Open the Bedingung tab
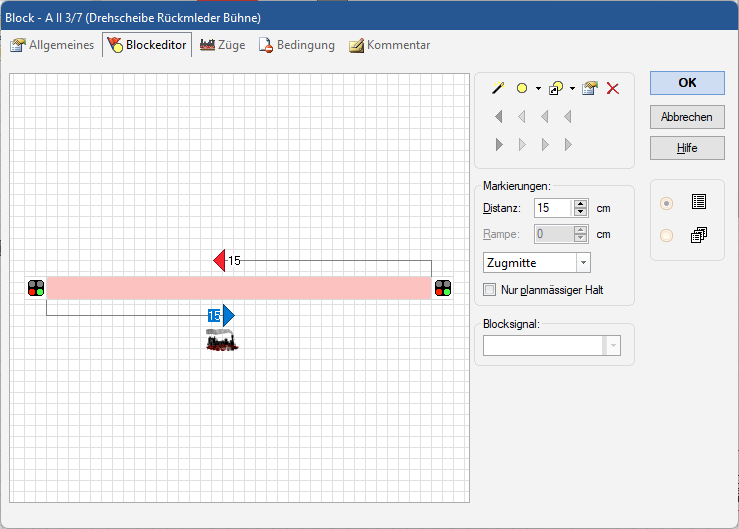 click(x=296, y=45)
